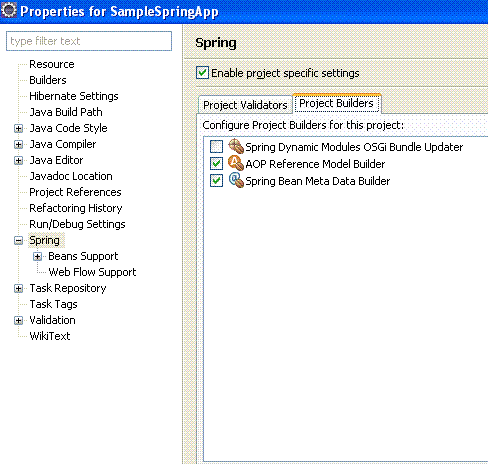Expand the Java Code Style node
This screenshot has height=464, width=488.
19,128
